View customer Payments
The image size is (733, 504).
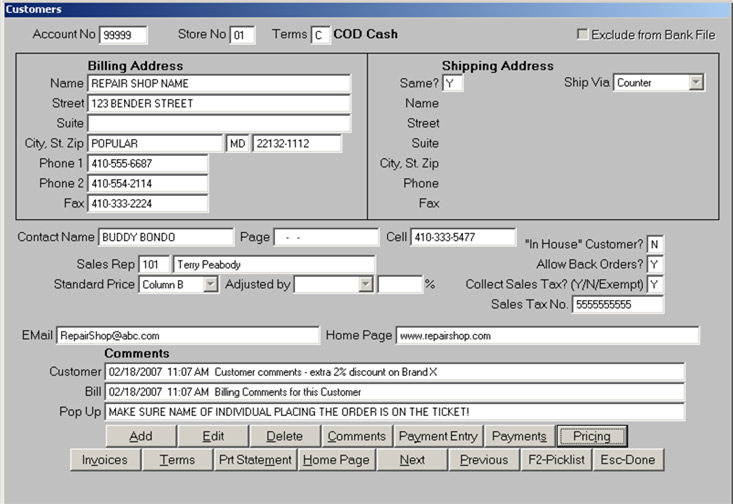[x=518, y=436]
